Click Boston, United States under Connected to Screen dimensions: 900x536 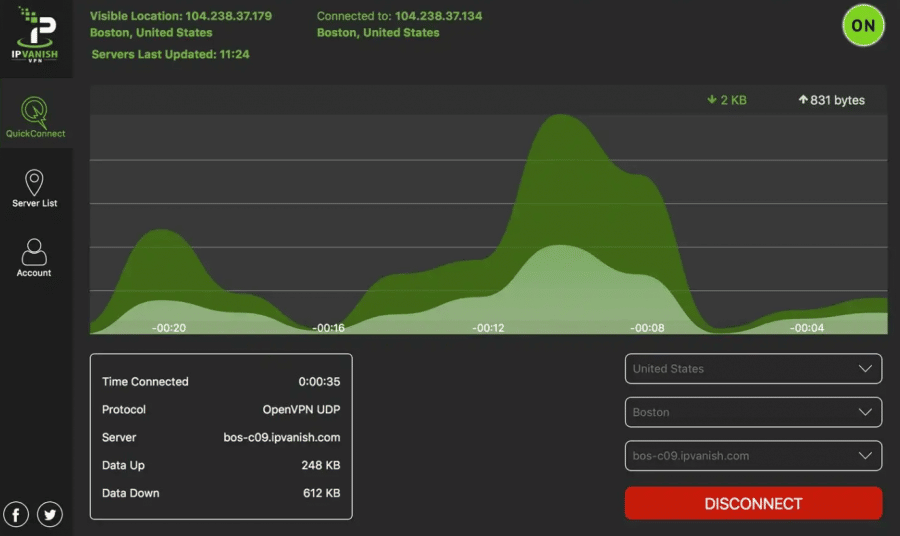pyautogui.click(x=378, y=33)
